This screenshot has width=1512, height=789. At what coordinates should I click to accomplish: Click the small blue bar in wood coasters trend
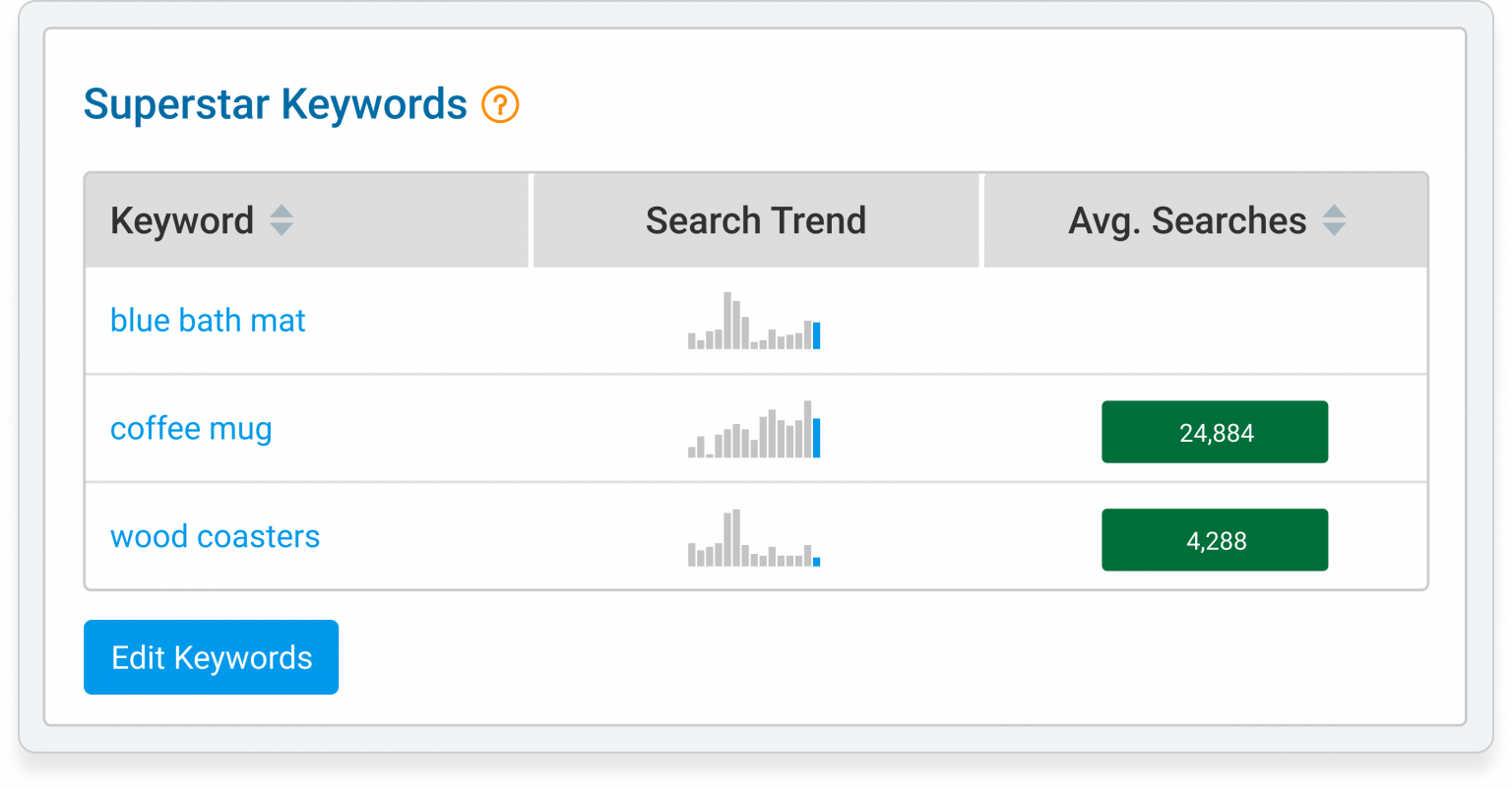pyautogui.click(x=817, y=562)
